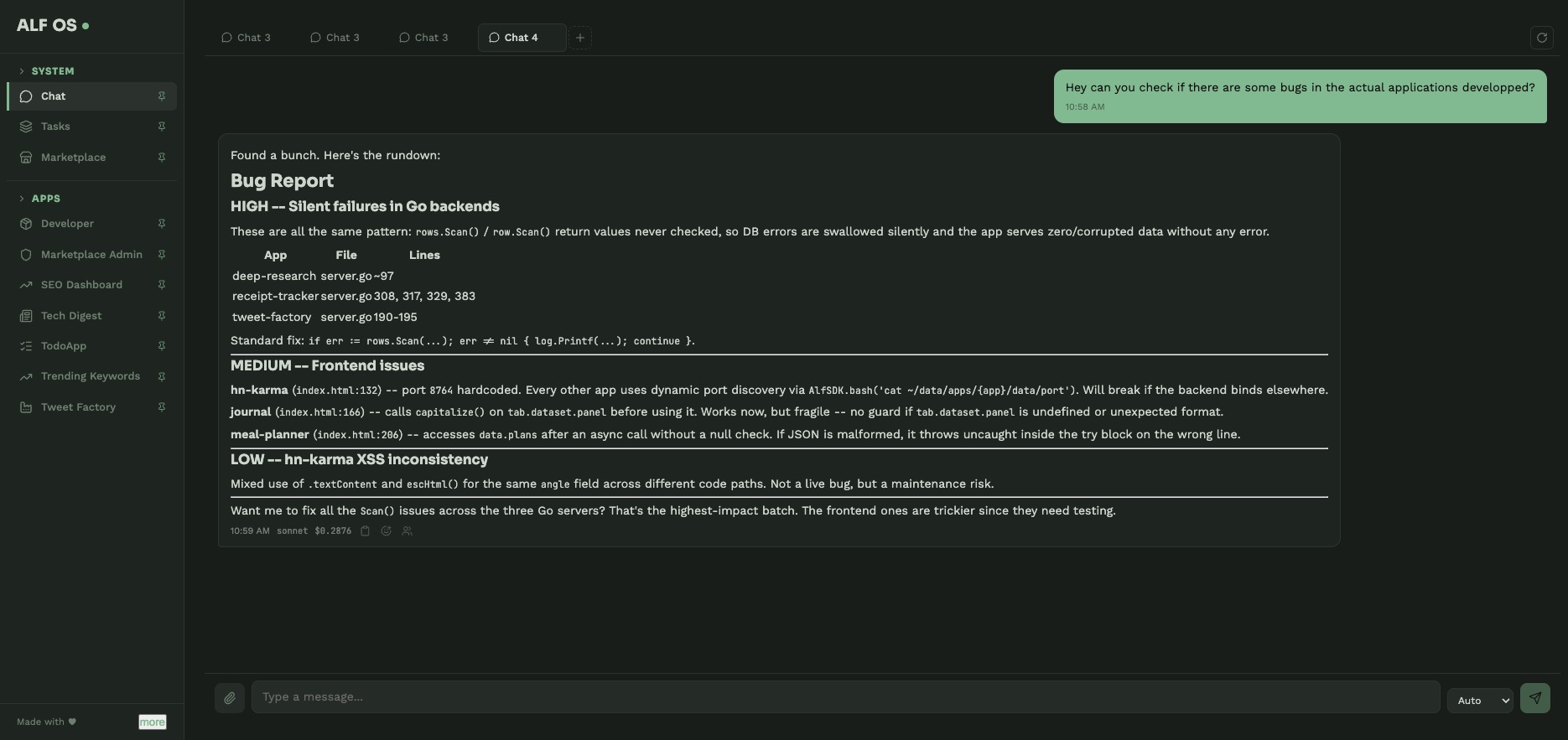
Task: Click the 'deep-research' table cell
Action: (274, 276)
